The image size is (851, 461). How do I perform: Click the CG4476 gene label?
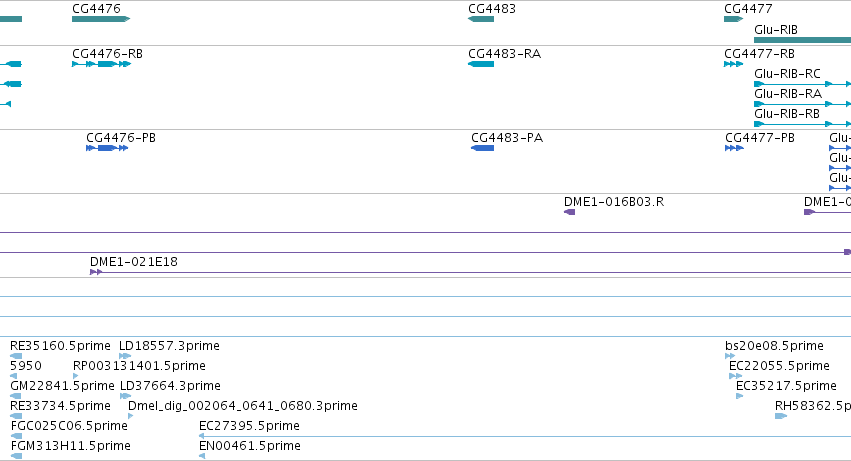tap(96, 9)
